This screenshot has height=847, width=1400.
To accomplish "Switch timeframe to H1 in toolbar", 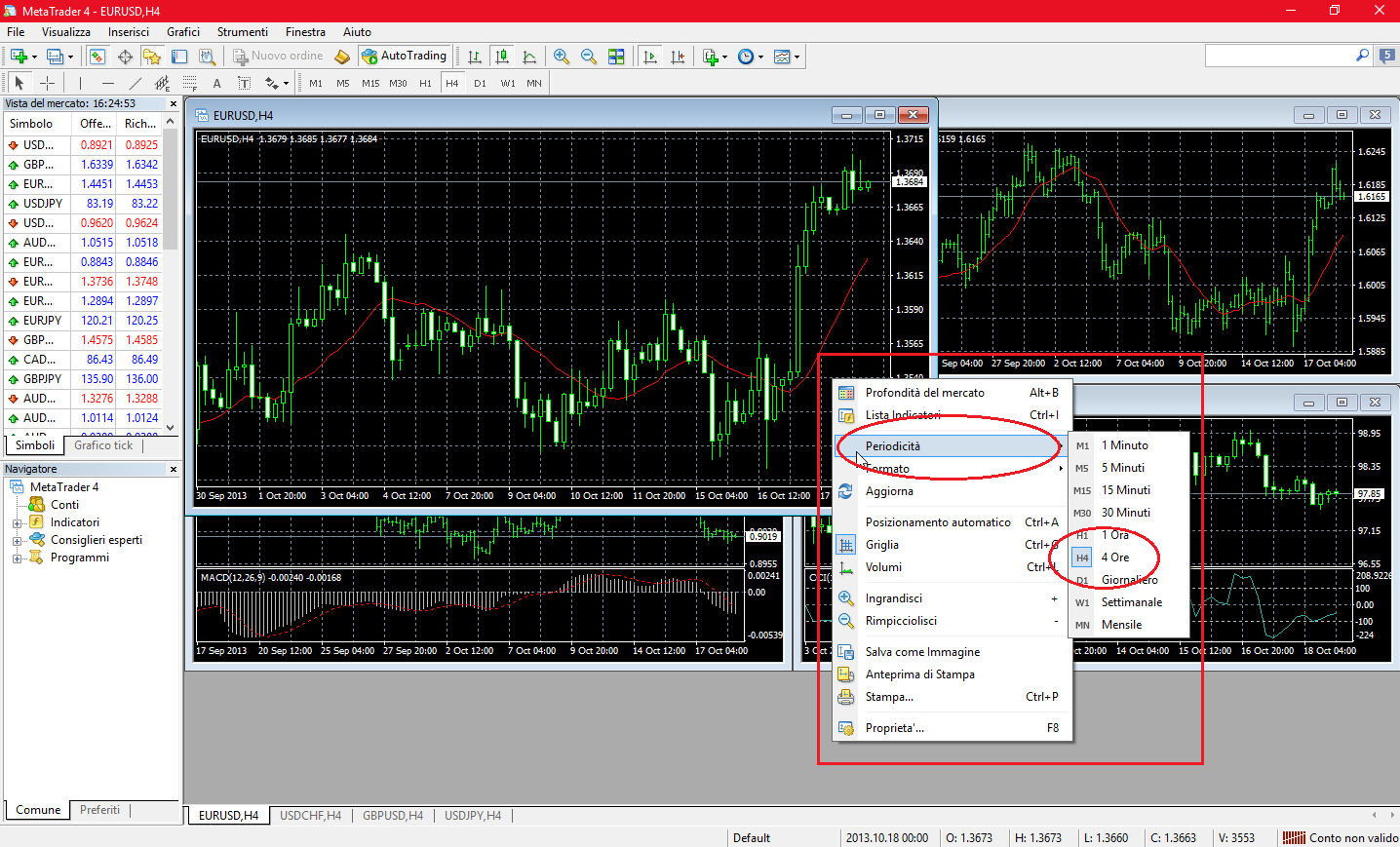I will tap(425, 83).
